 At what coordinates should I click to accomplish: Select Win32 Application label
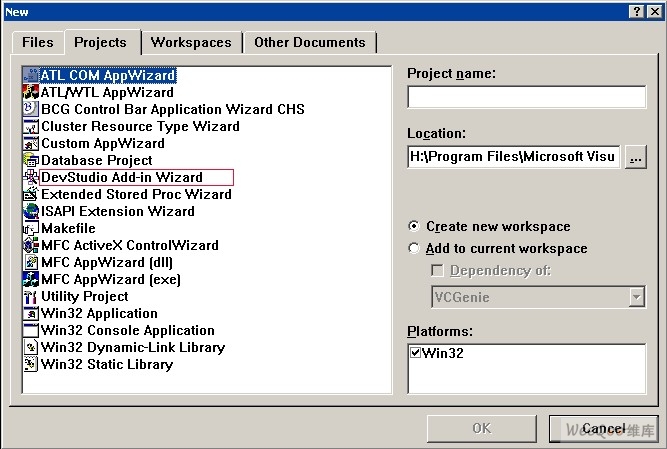point(99,313)
